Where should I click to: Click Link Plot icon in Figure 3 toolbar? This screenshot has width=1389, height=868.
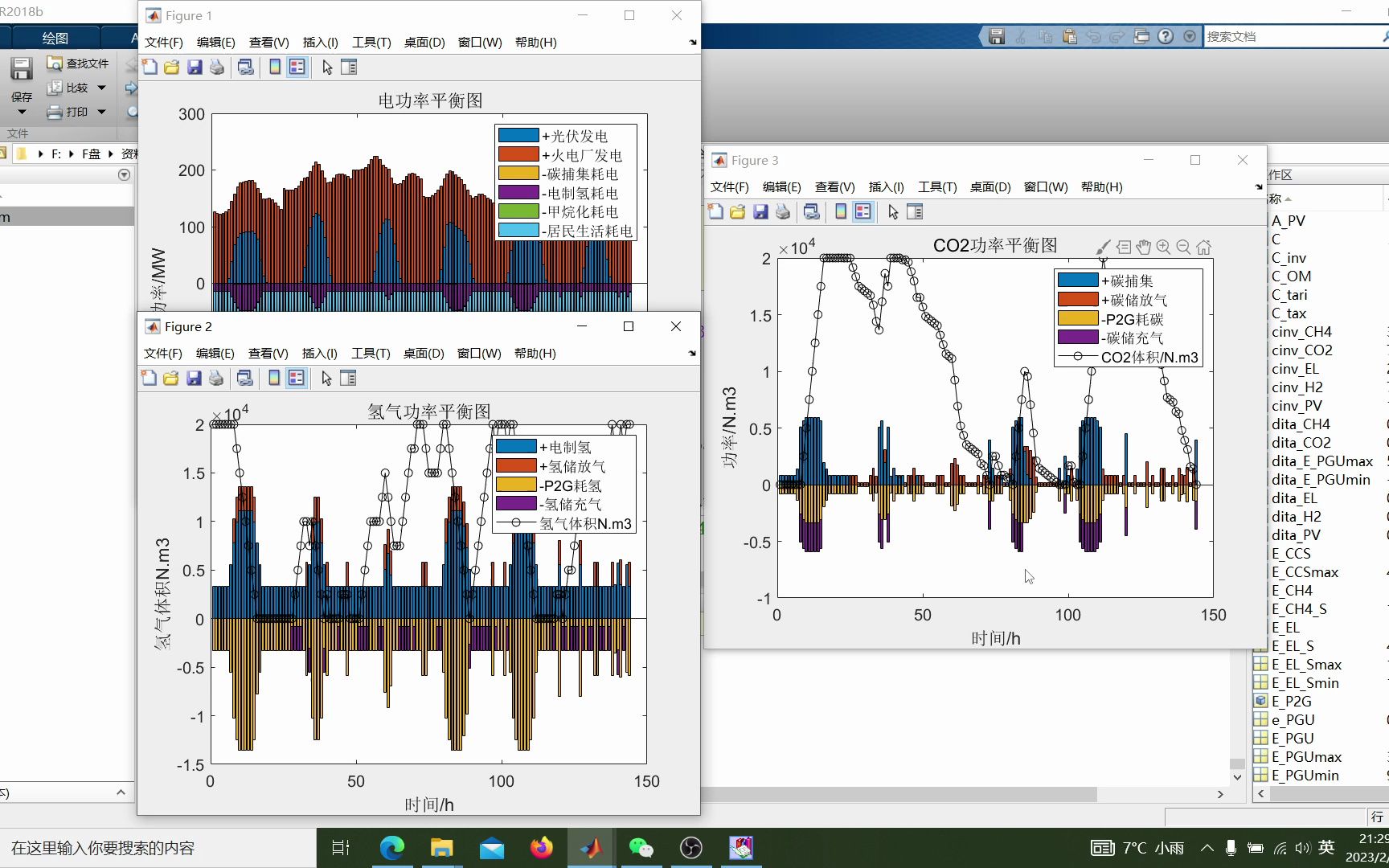[x=812, y=212]
